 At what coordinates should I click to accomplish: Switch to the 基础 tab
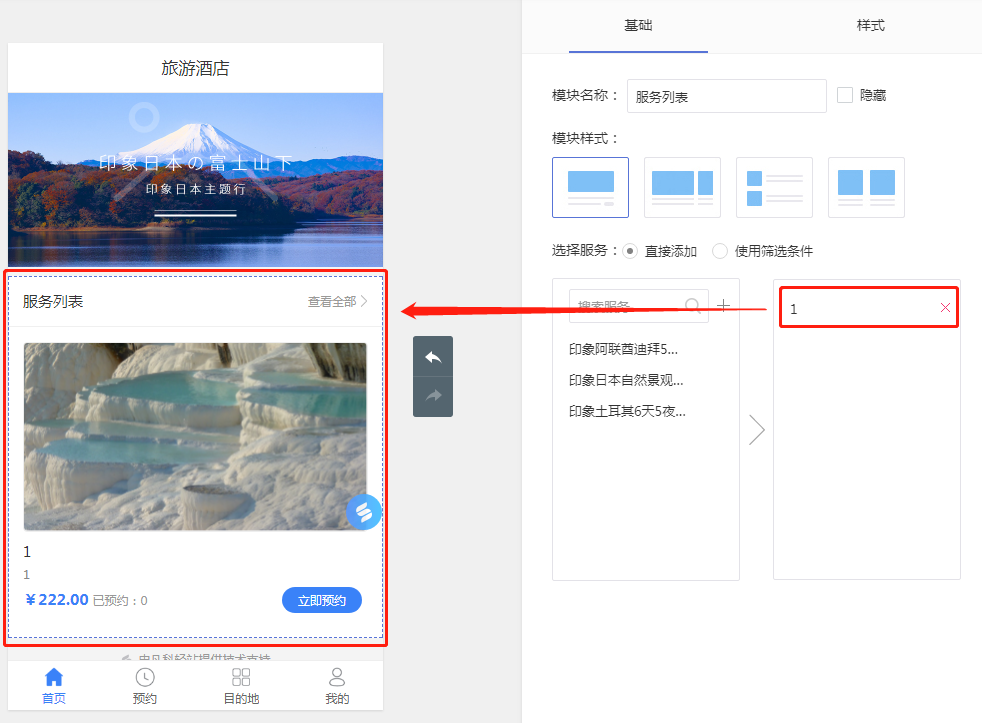(638, 26)
